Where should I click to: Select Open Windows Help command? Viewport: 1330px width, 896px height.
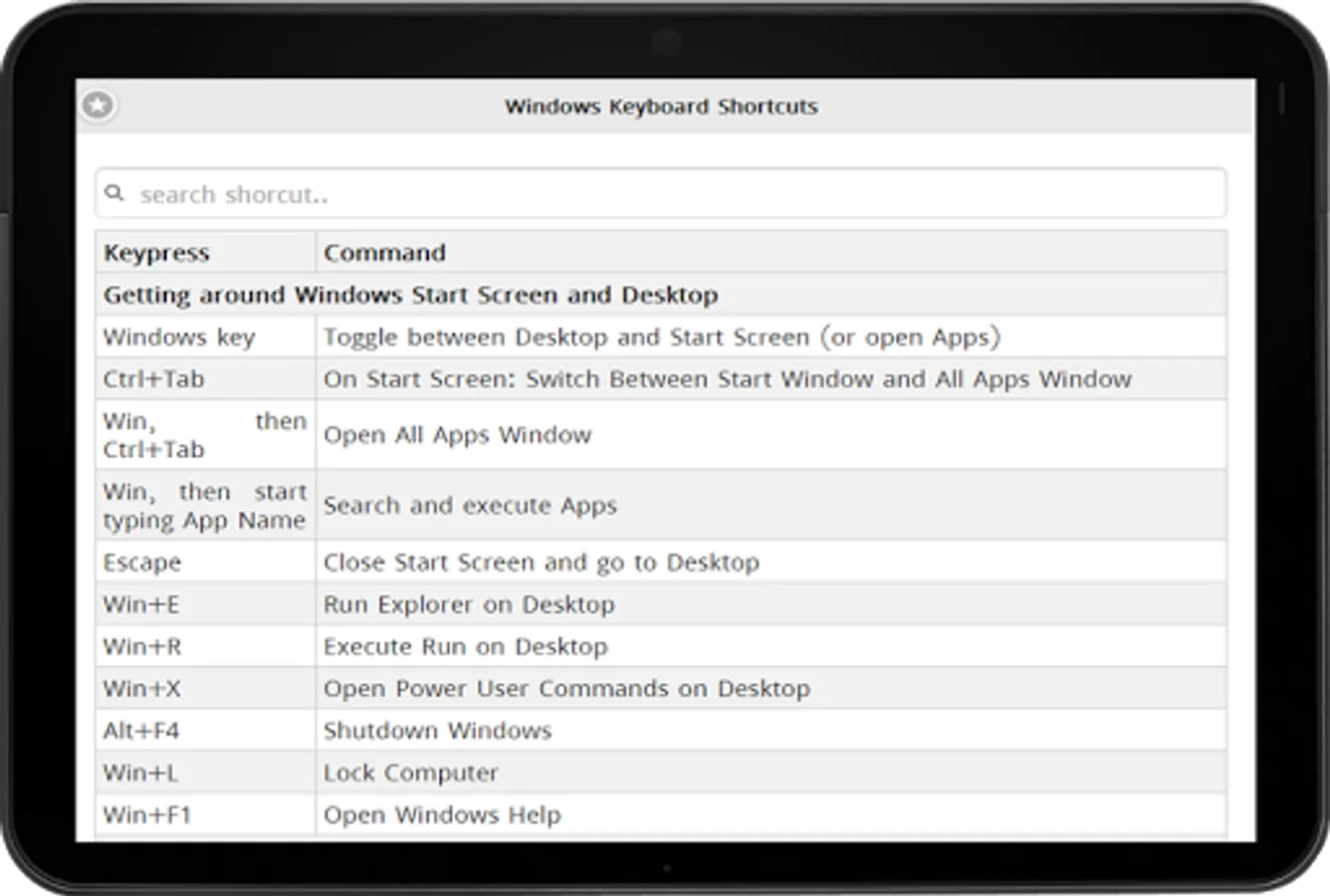[772, 814]
